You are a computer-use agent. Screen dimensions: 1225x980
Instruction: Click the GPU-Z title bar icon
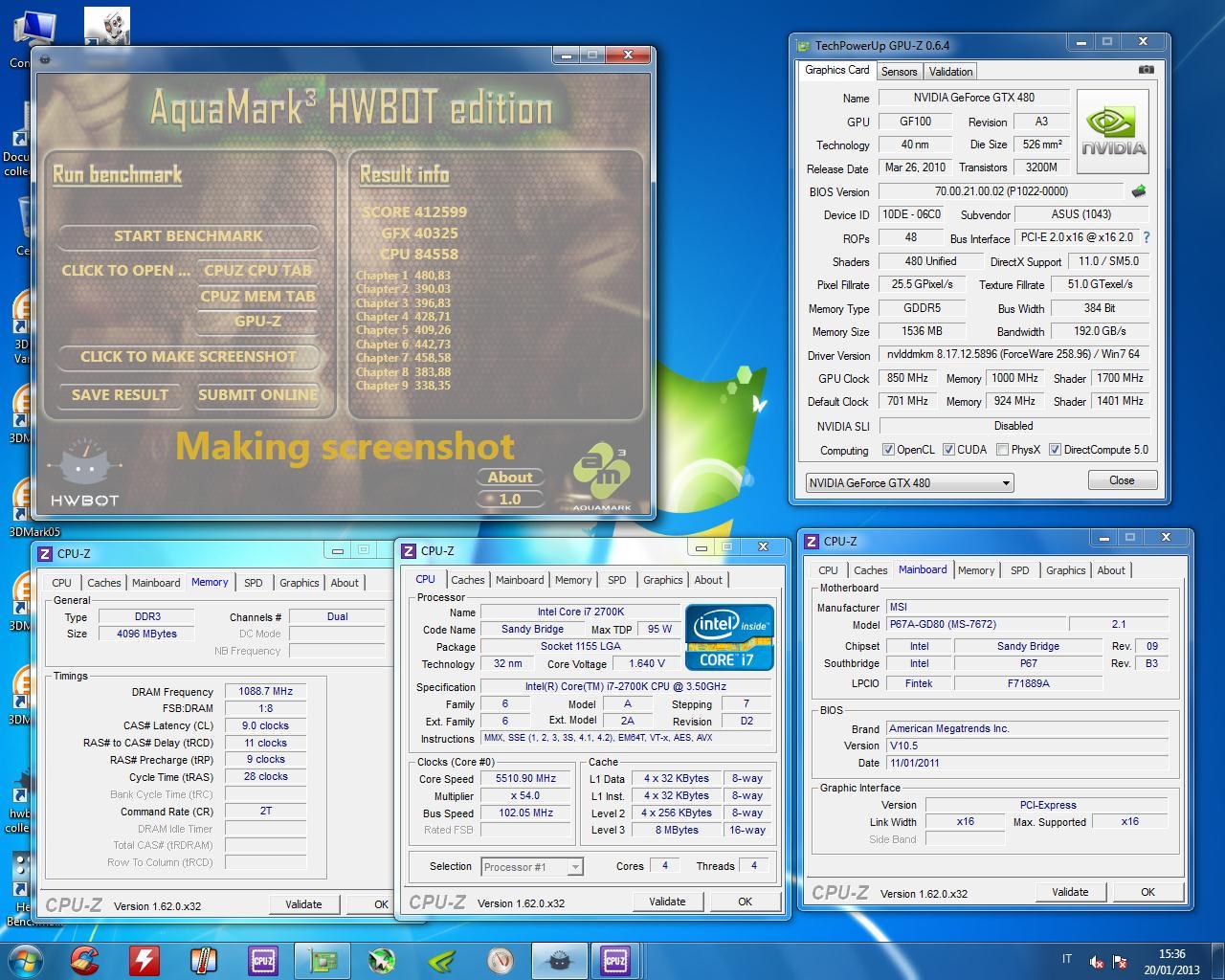pyautogui.click(x=803, y=45)
